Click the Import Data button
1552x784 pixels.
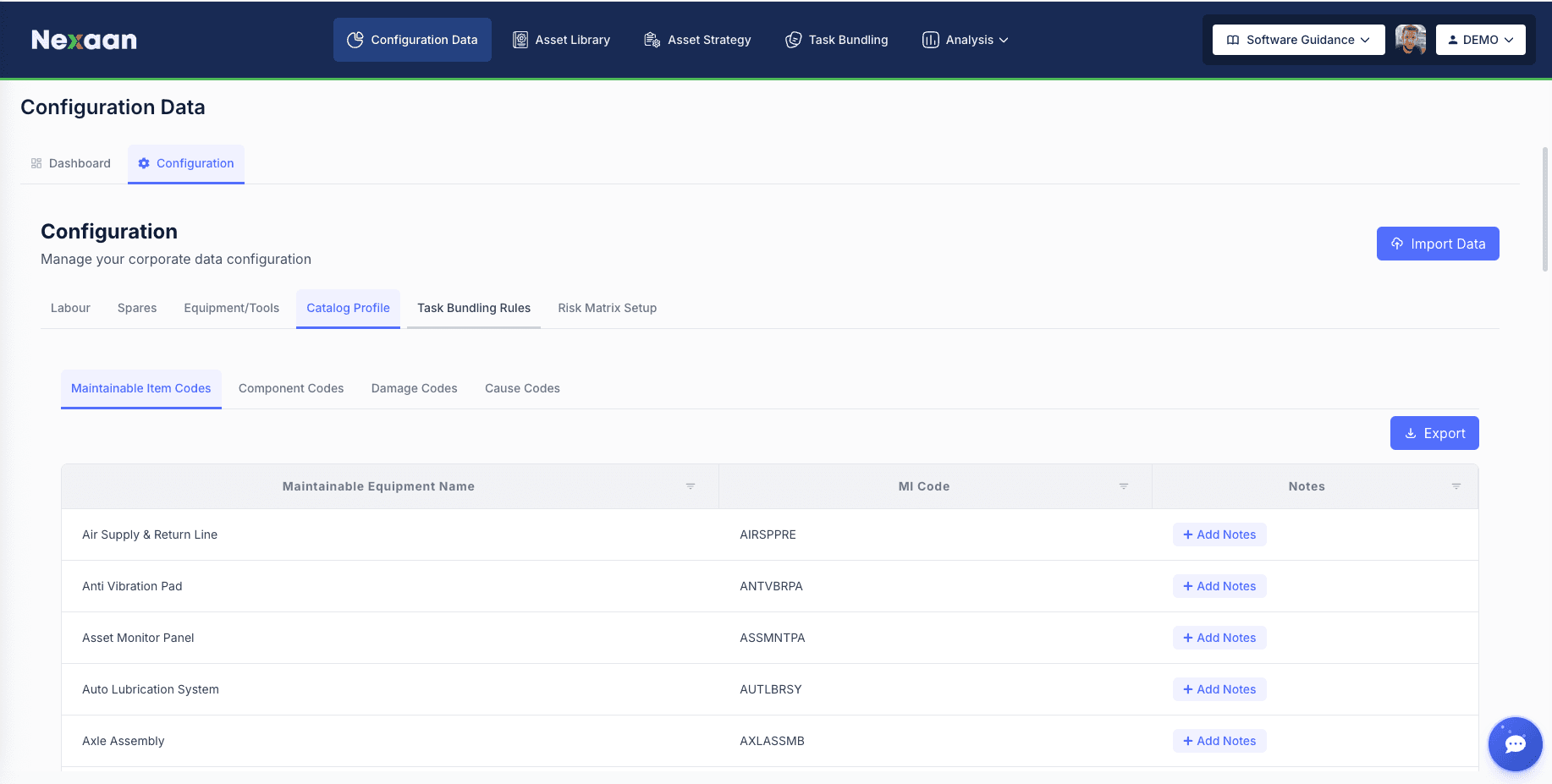tap(1438, 244)
